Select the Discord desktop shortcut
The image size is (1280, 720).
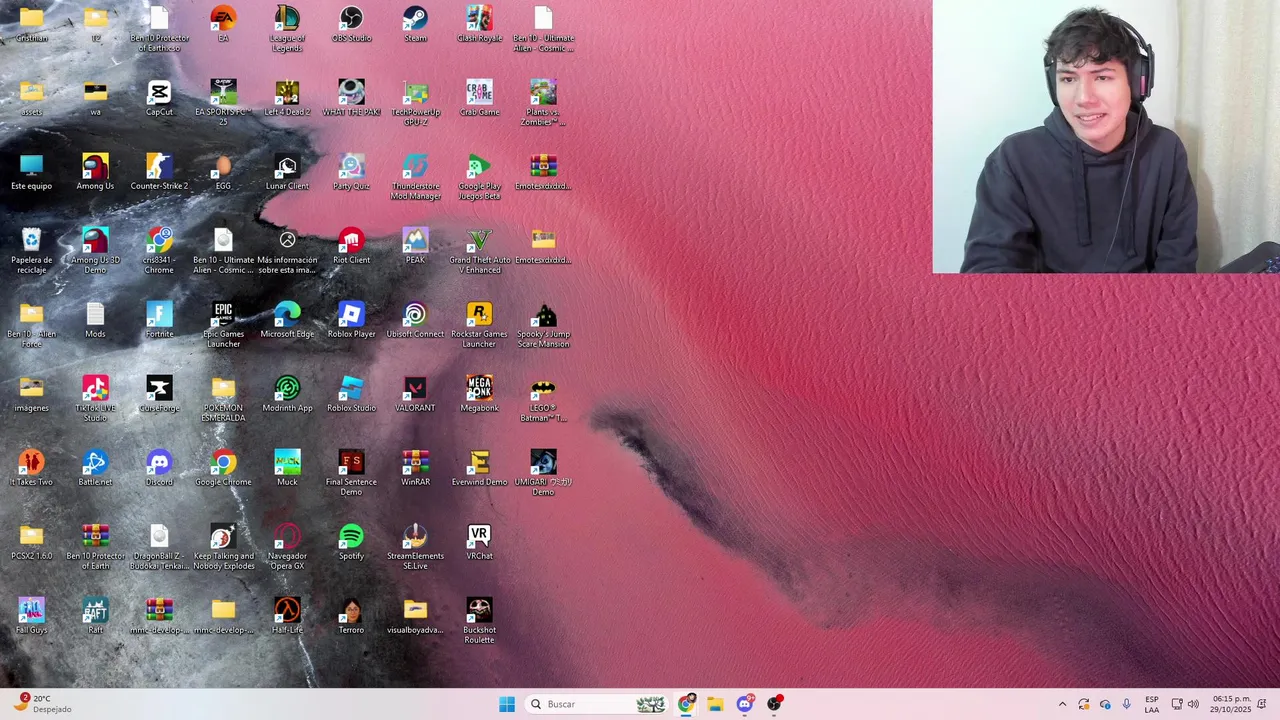point(159,468)
